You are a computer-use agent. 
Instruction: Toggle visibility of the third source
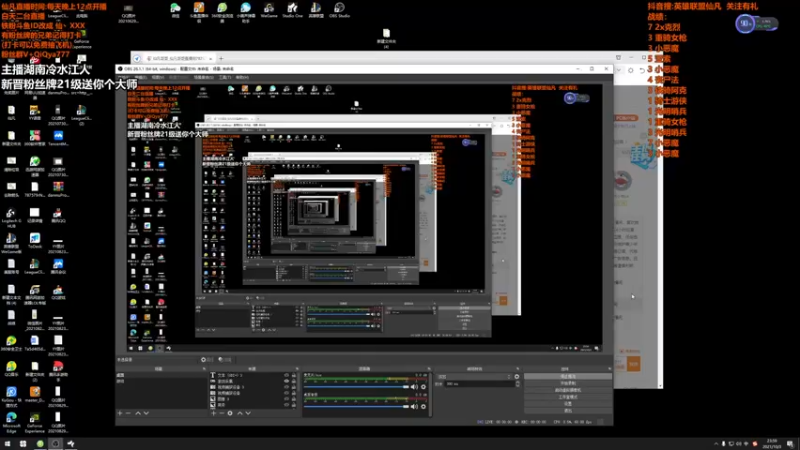(286, 387)
